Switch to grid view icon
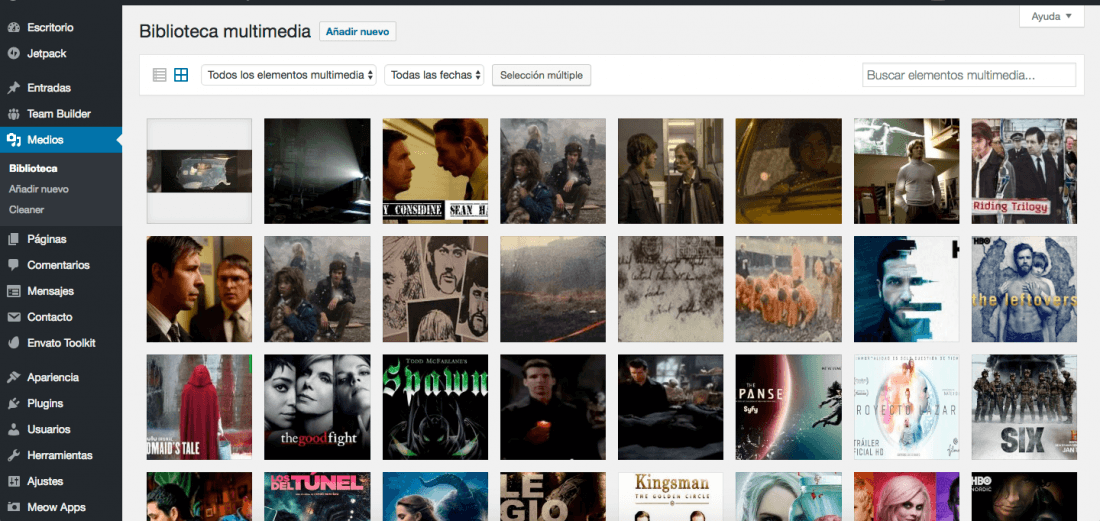The width and height of the screenshot is (1100, 521). tap(181, 75)
